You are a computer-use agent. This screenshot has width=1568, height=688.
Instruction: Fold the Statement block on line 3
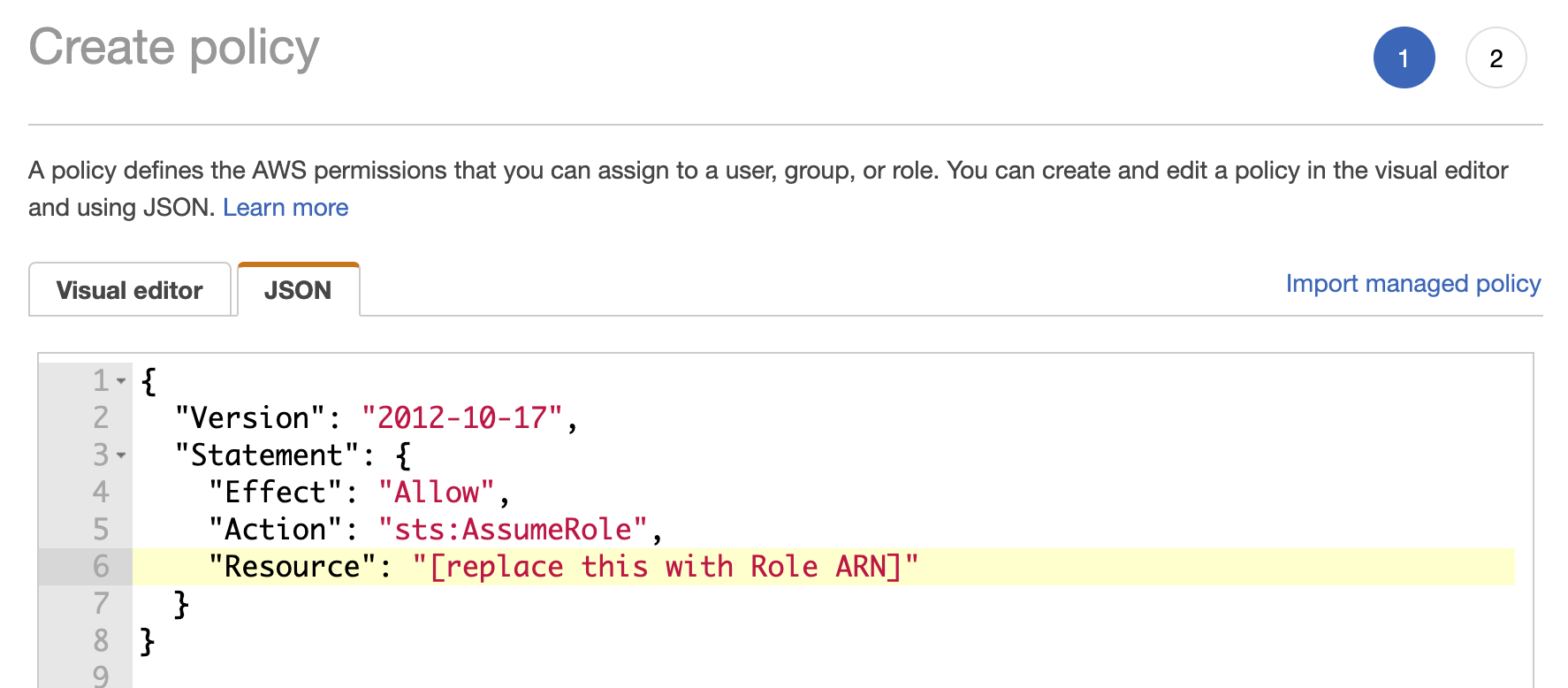tap(122, 455)
